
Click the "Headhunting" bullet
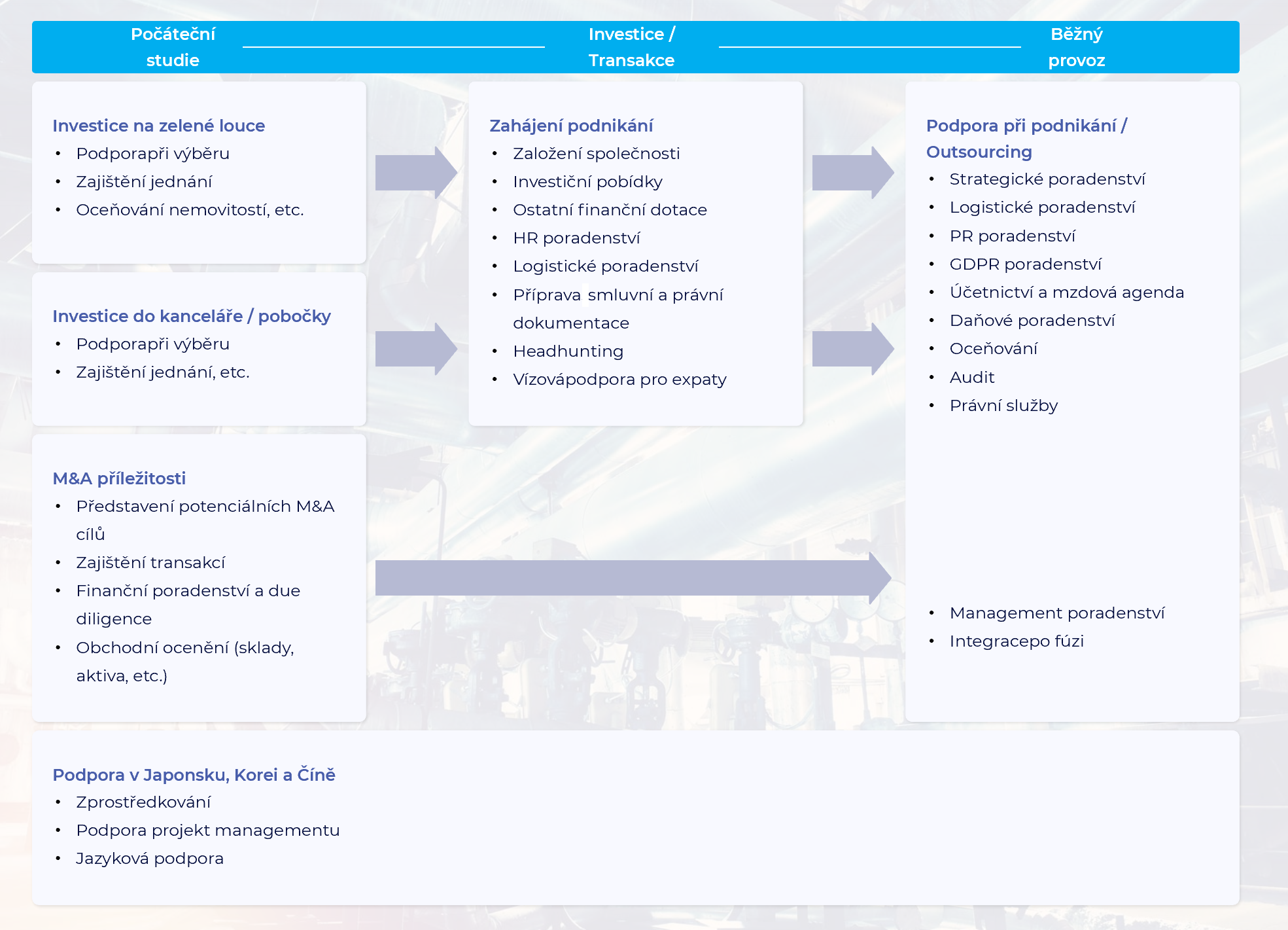click(x=568, y=351)
